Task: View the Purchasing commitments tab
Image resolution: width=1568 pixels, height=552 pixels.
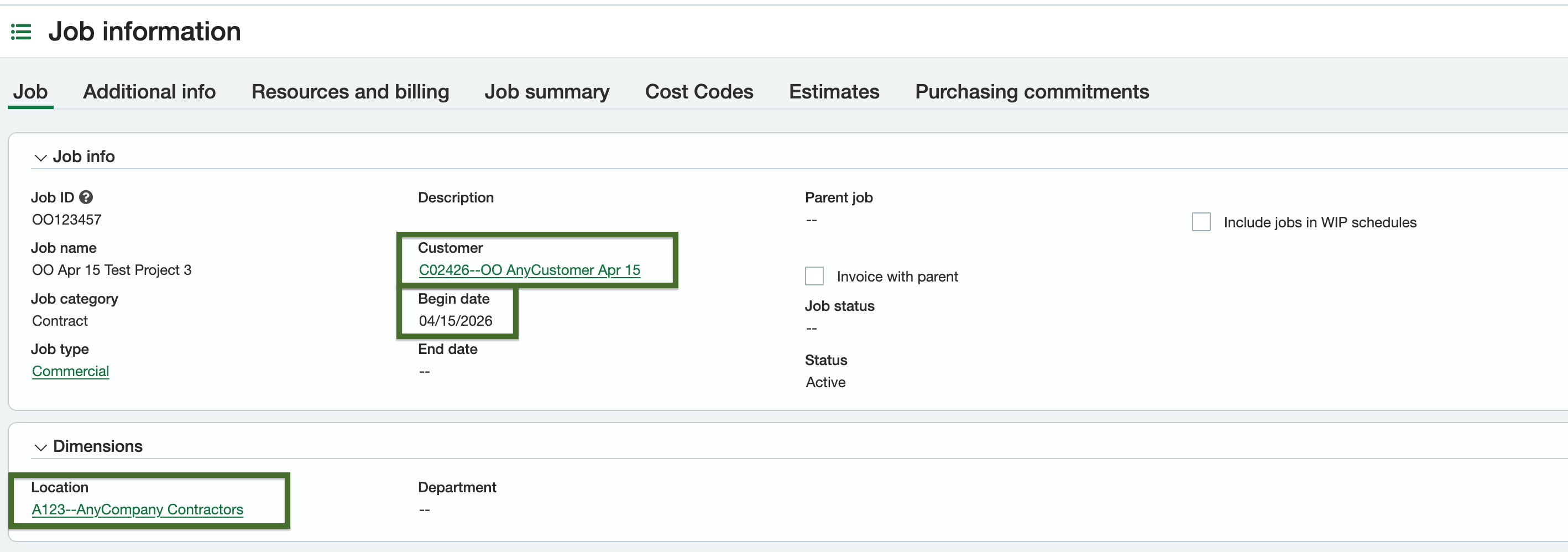Action: coord(1031,92)
